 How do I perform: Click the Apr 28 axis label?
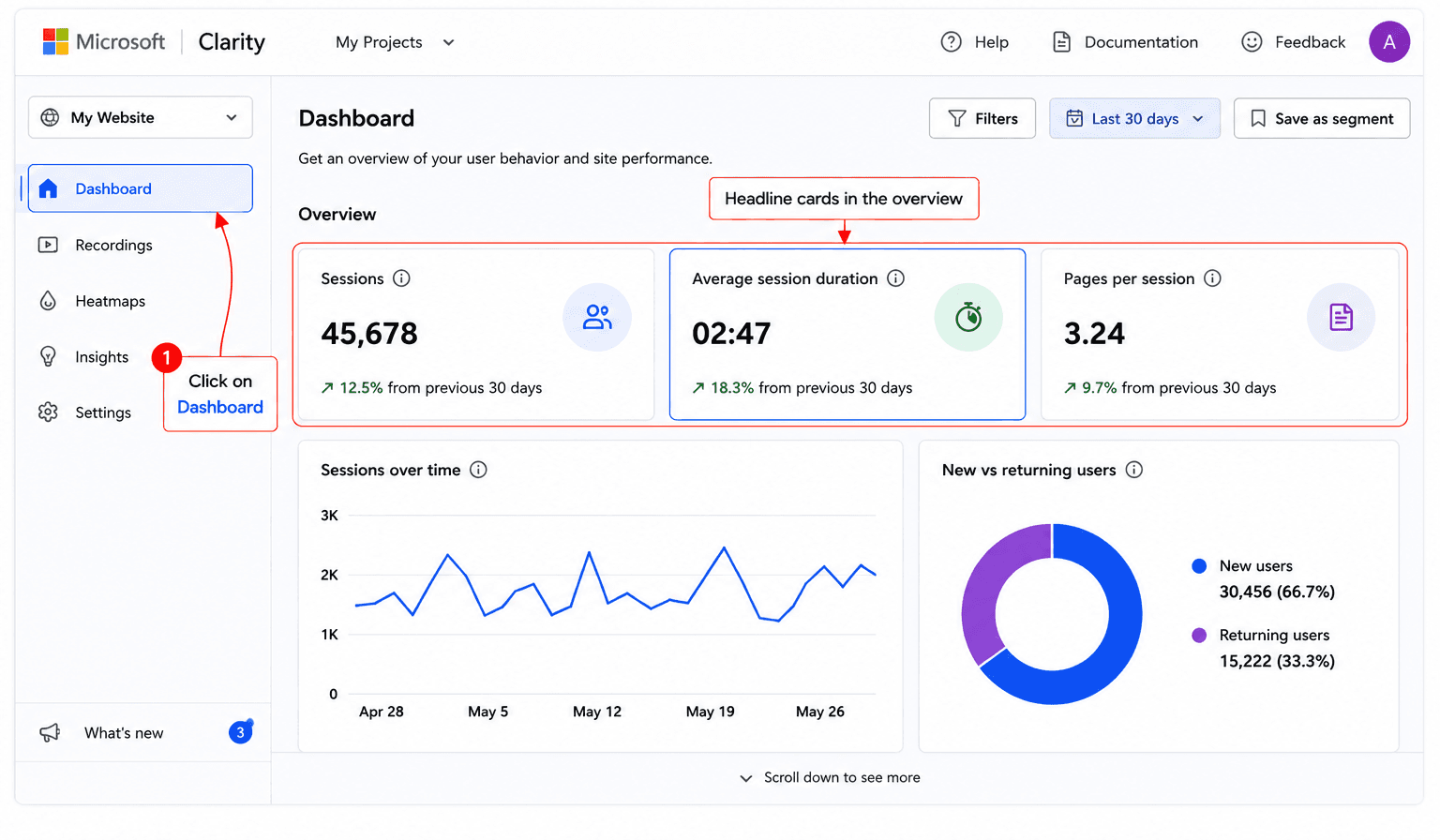pyautogui.click(x=382, y=712)
